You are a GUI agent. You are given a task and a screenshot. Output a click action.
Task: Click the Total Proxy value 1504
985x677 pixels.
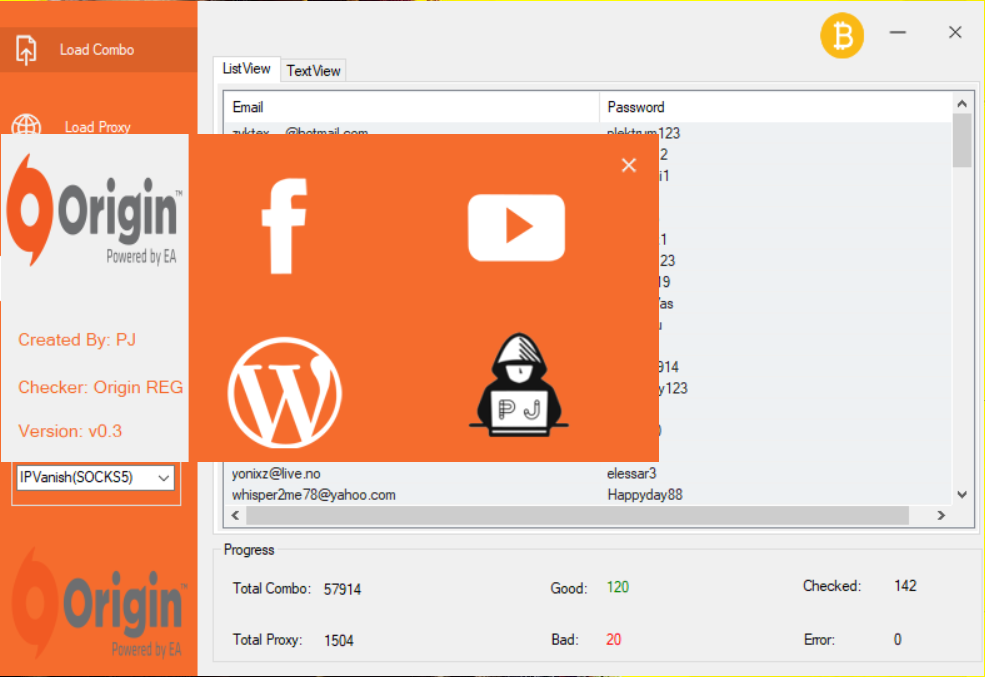(x=339, y=641)
